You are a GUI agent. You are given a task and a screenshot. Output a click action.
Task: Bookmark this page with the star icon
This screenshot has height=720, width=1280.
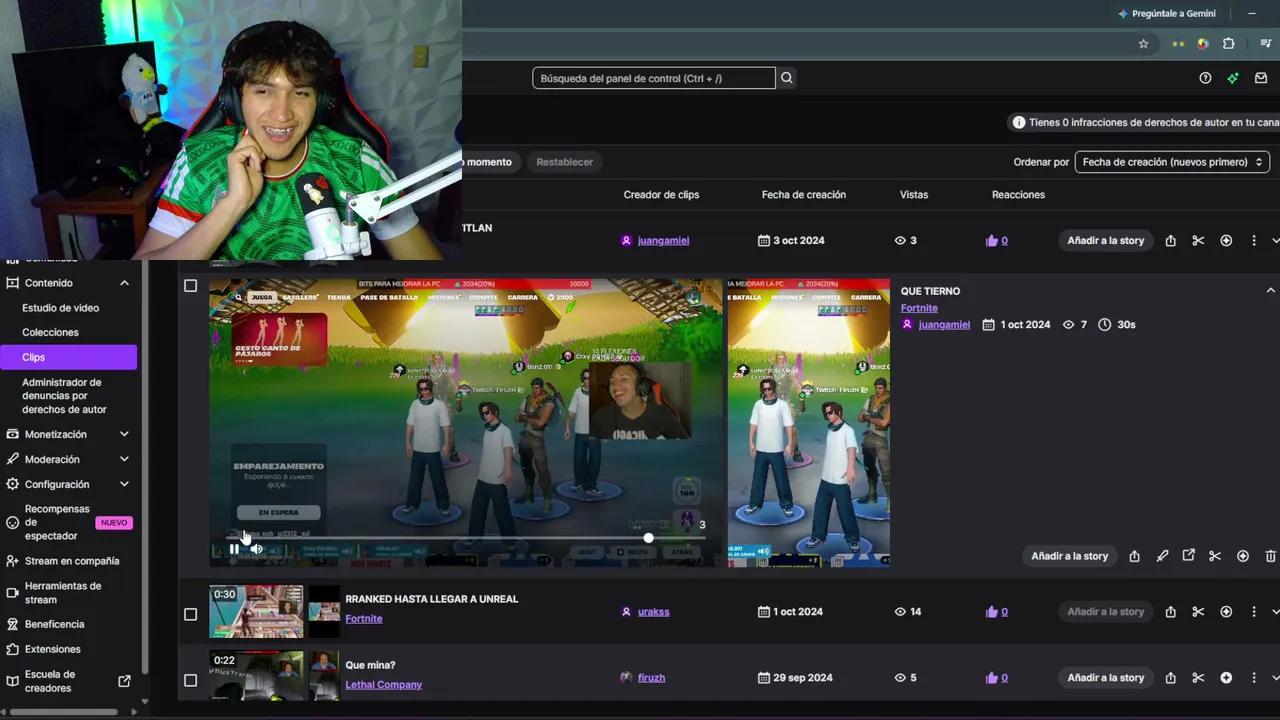1144,44
